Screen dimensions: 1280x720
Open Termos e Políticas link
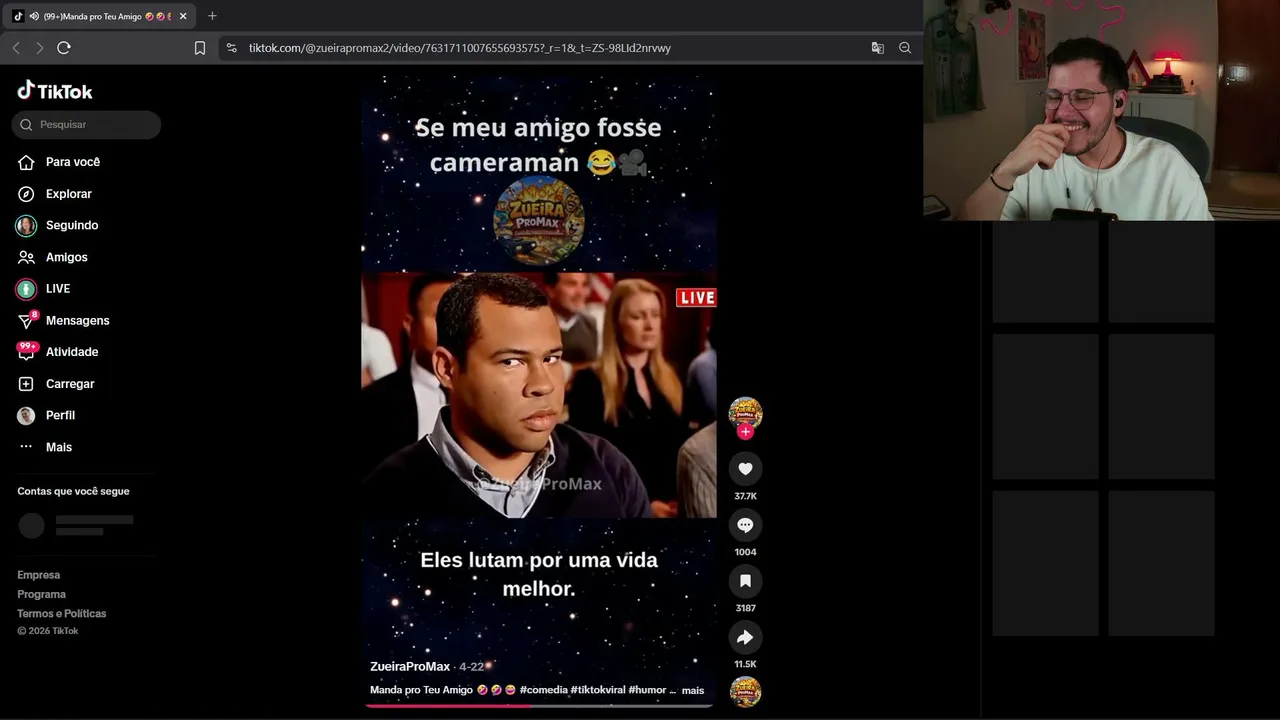pos(62,613)
